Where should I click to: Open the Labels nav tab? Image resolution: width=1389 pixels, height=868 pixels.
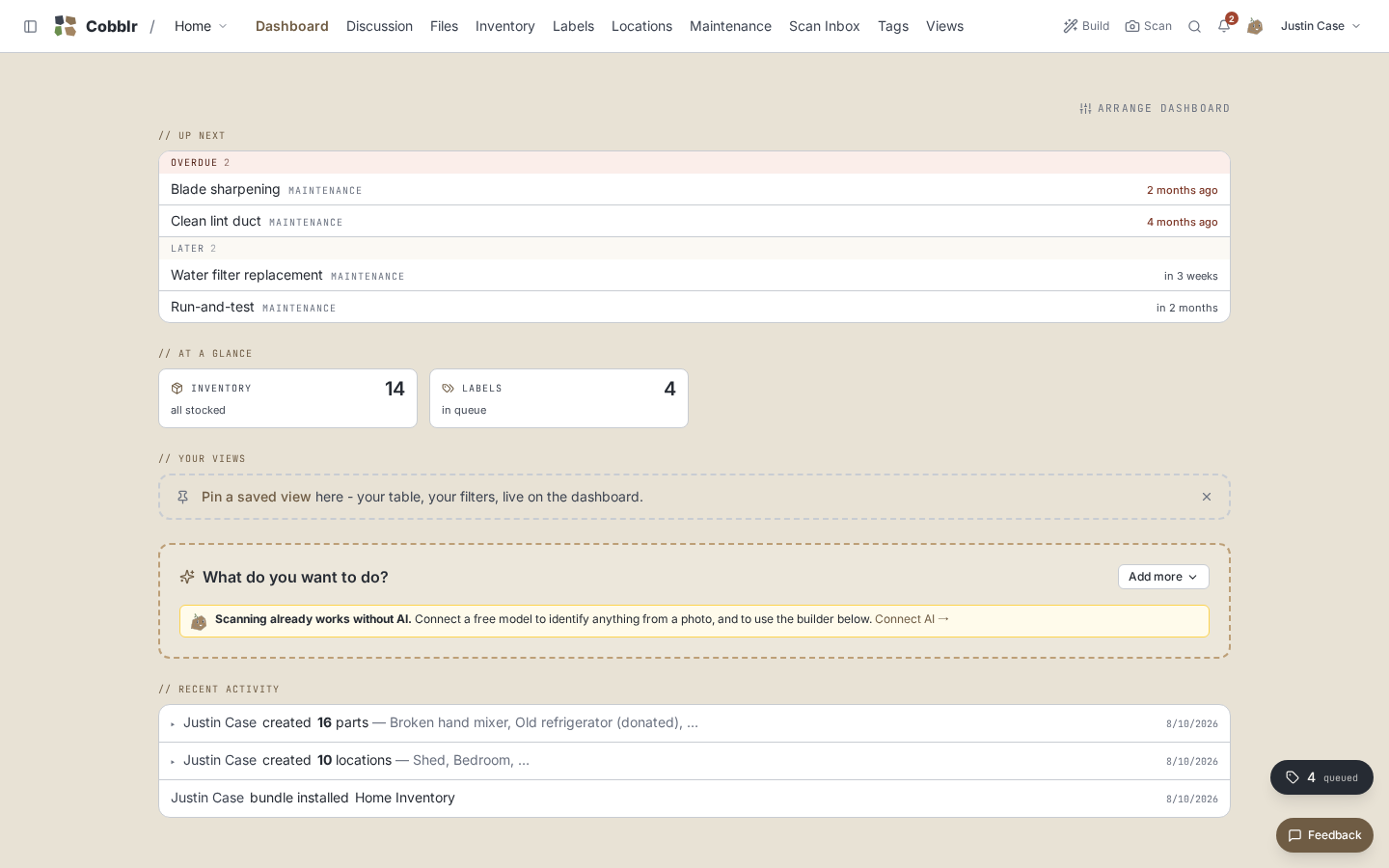pyautogui.click(x=573, y=26)
